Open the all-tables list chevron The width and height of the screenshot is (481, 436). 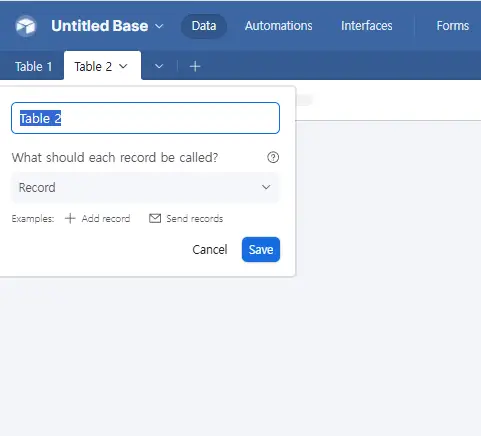point(159,66)
